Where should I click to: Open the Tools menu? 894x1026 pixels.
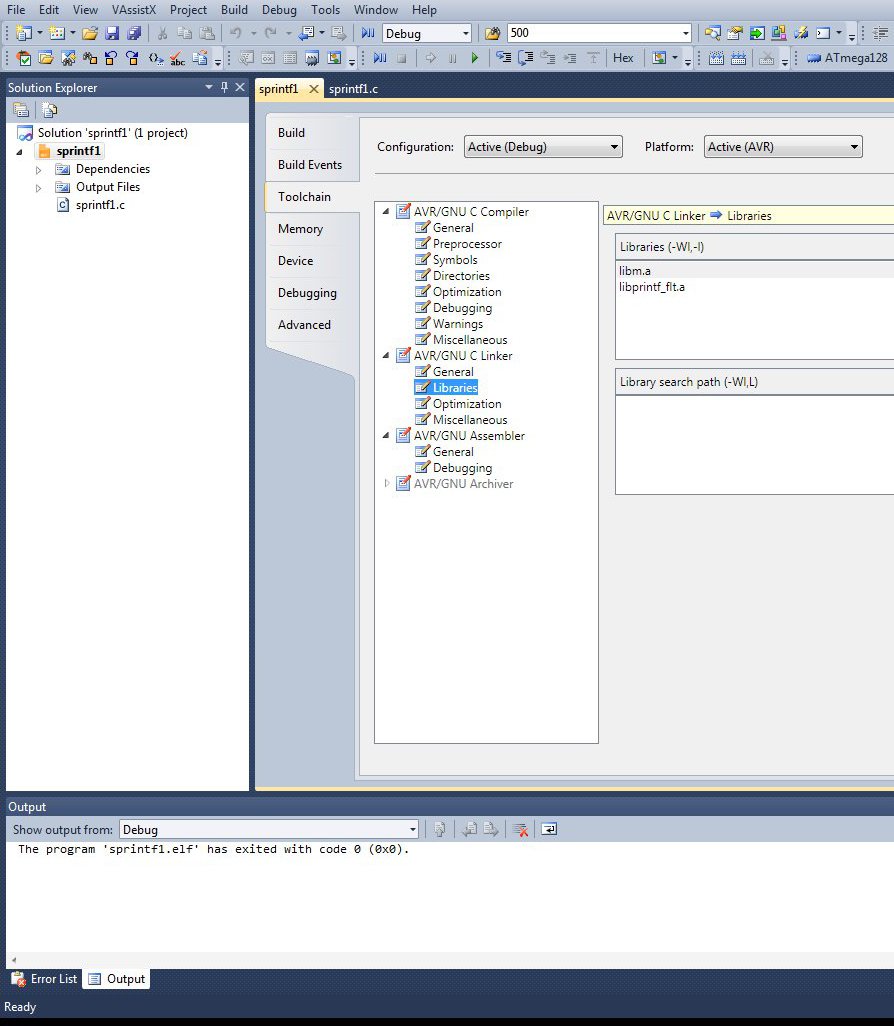(x=325, y=10)
